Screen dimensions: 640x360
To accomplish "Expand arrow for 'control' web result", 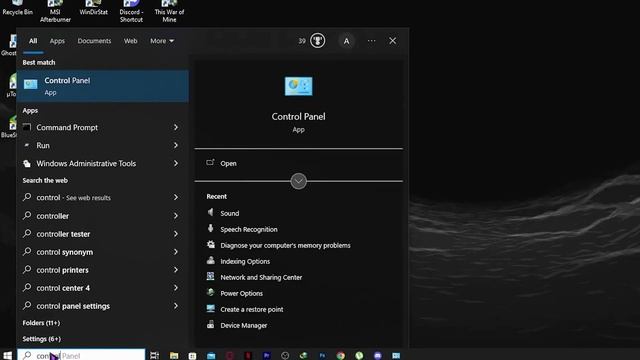I will pyautogui.click(x=176, y=198).
